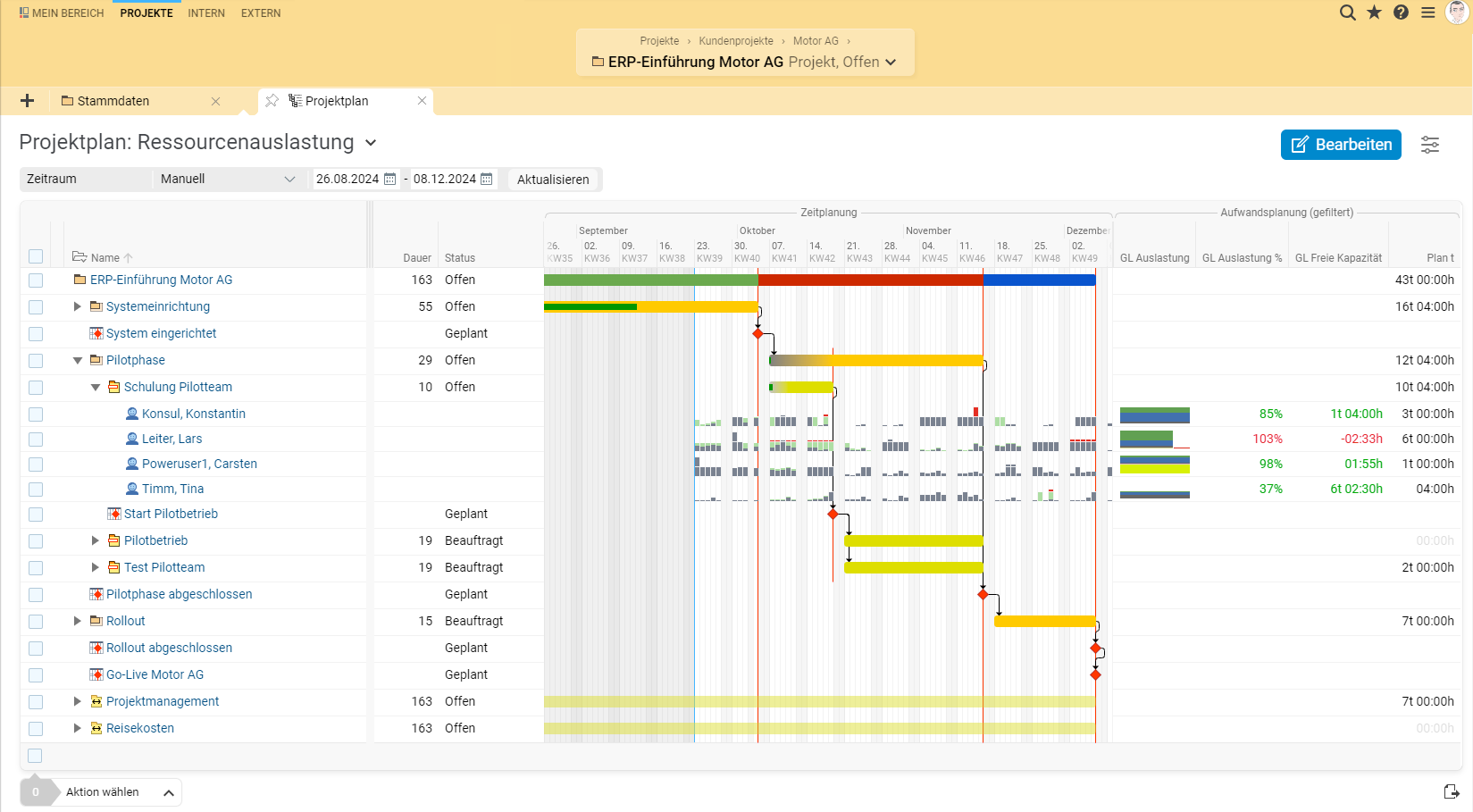Expand the Pilotbetrieb tree node

tap(95, 540)
